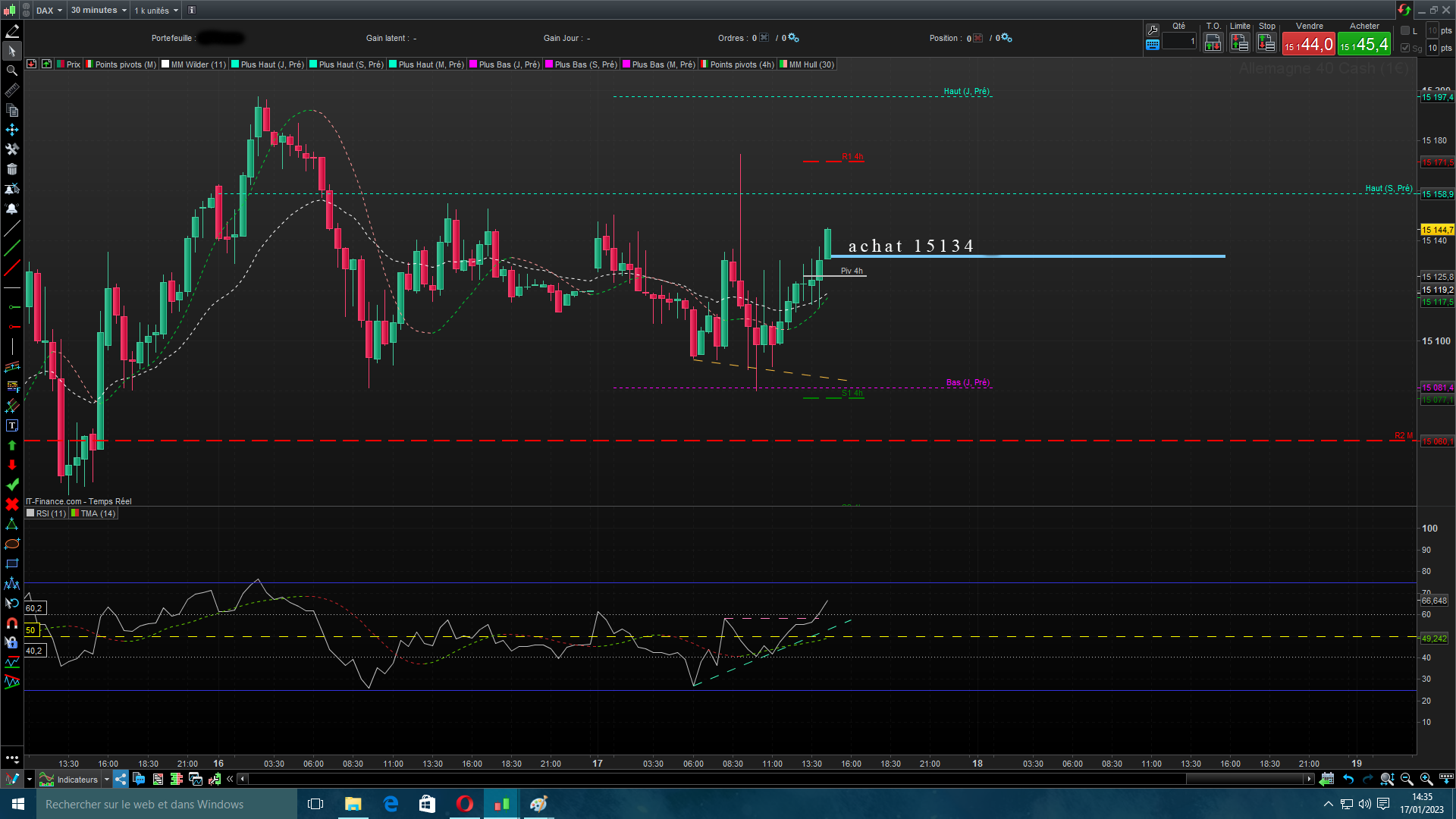Select the RSI (11) indicator label

click(50, 513)
